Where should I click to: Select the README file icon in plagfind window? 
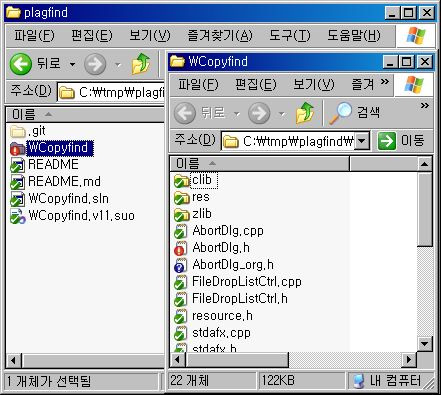18,165
